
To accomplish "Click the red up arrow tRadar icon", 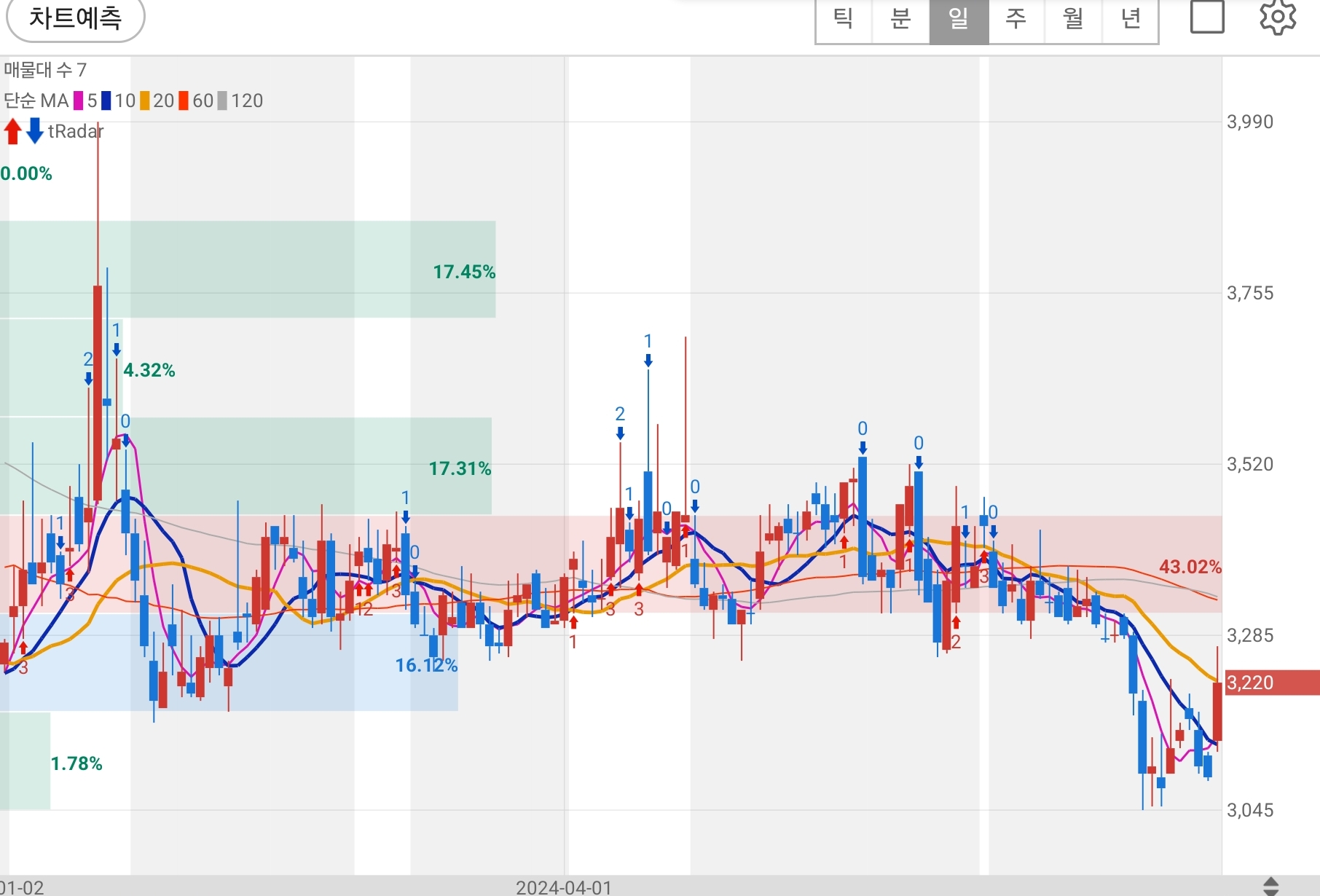I will (x=12, y=131).
